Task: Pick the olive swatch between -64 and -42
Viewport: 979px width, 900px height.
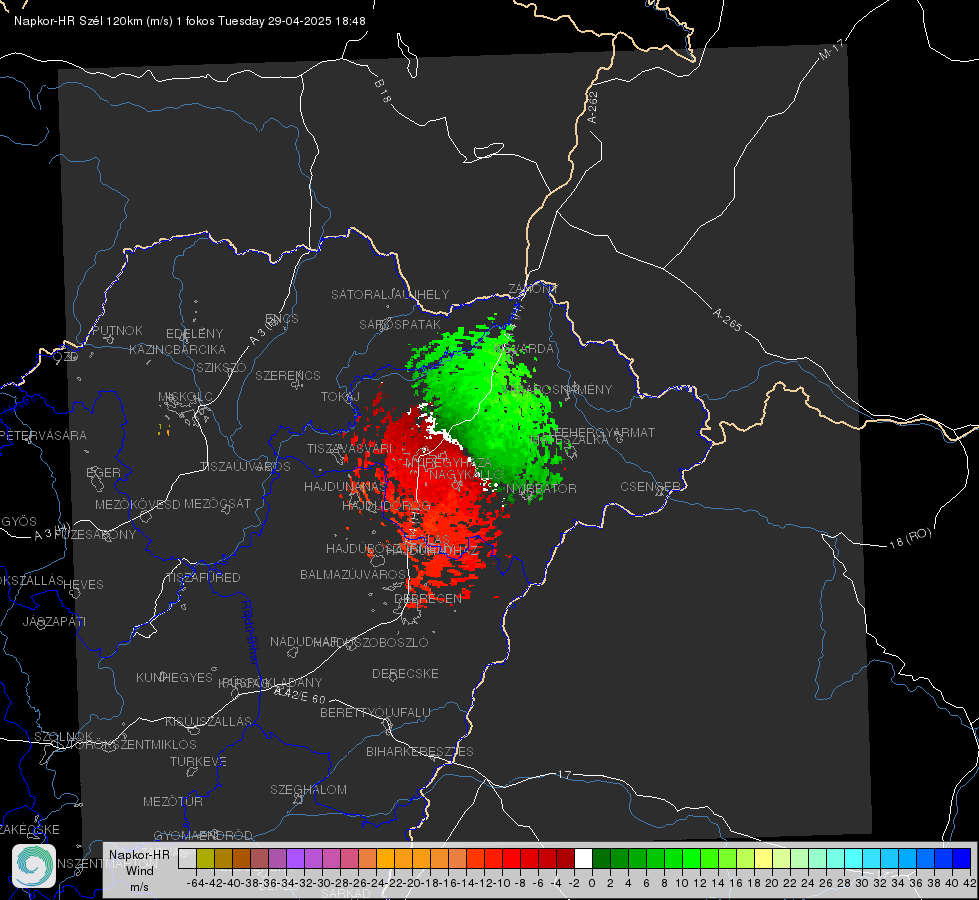Action: tap(205, 858)
